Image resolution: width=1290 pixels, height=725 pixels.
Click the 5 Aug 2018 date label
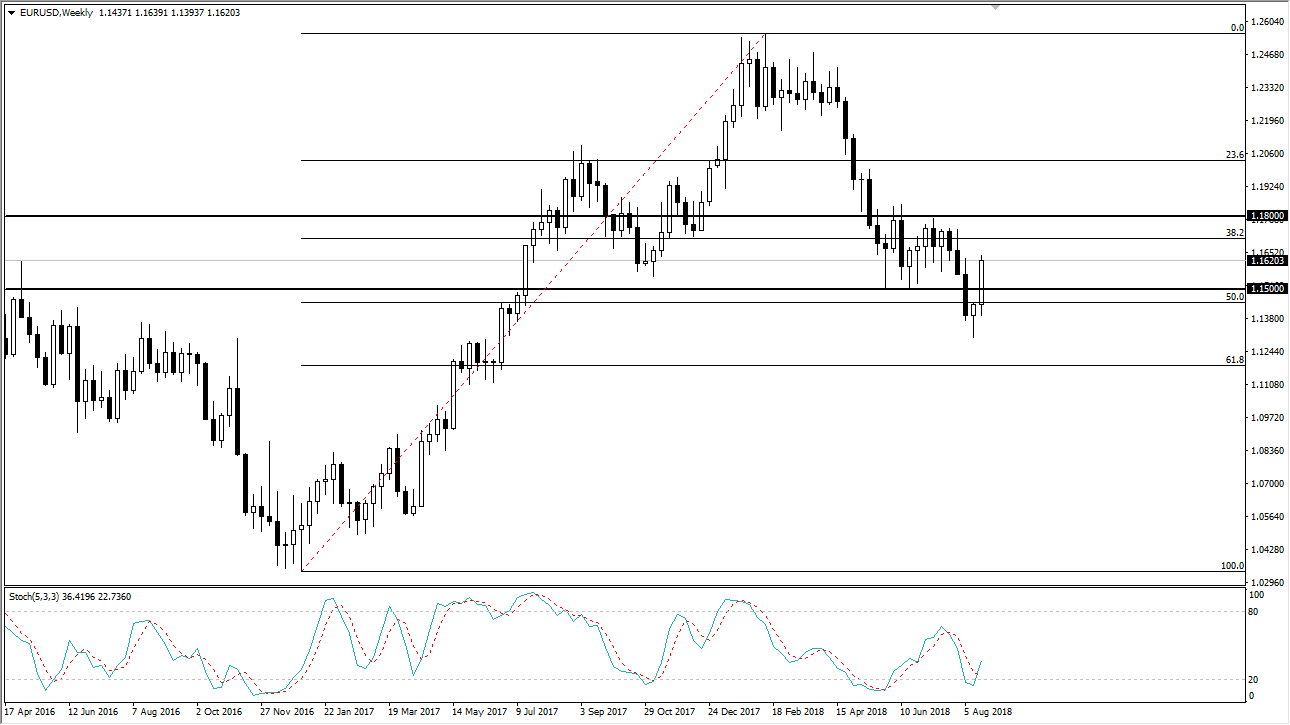click(x=988, y=712)
